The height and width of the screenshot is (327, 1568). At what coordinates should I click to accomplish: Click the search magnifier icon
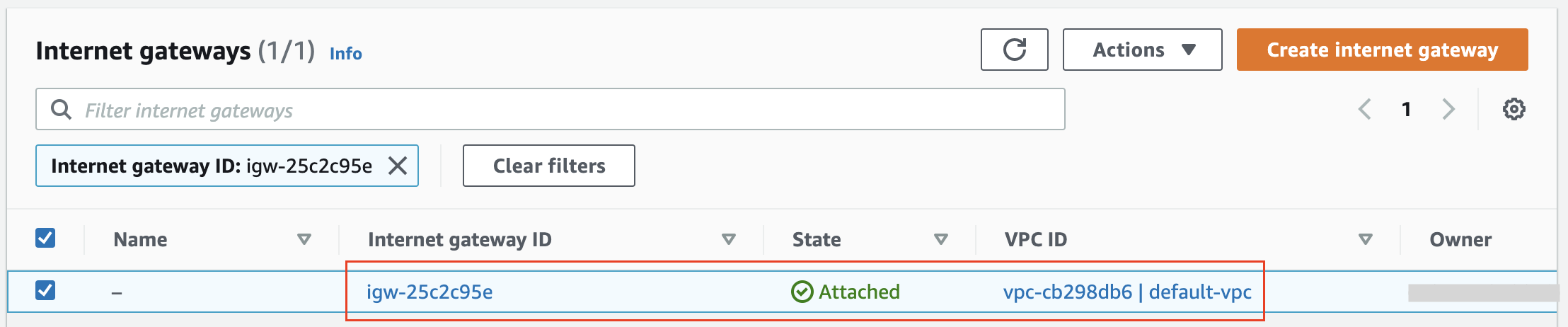click(x=61, y=109)
